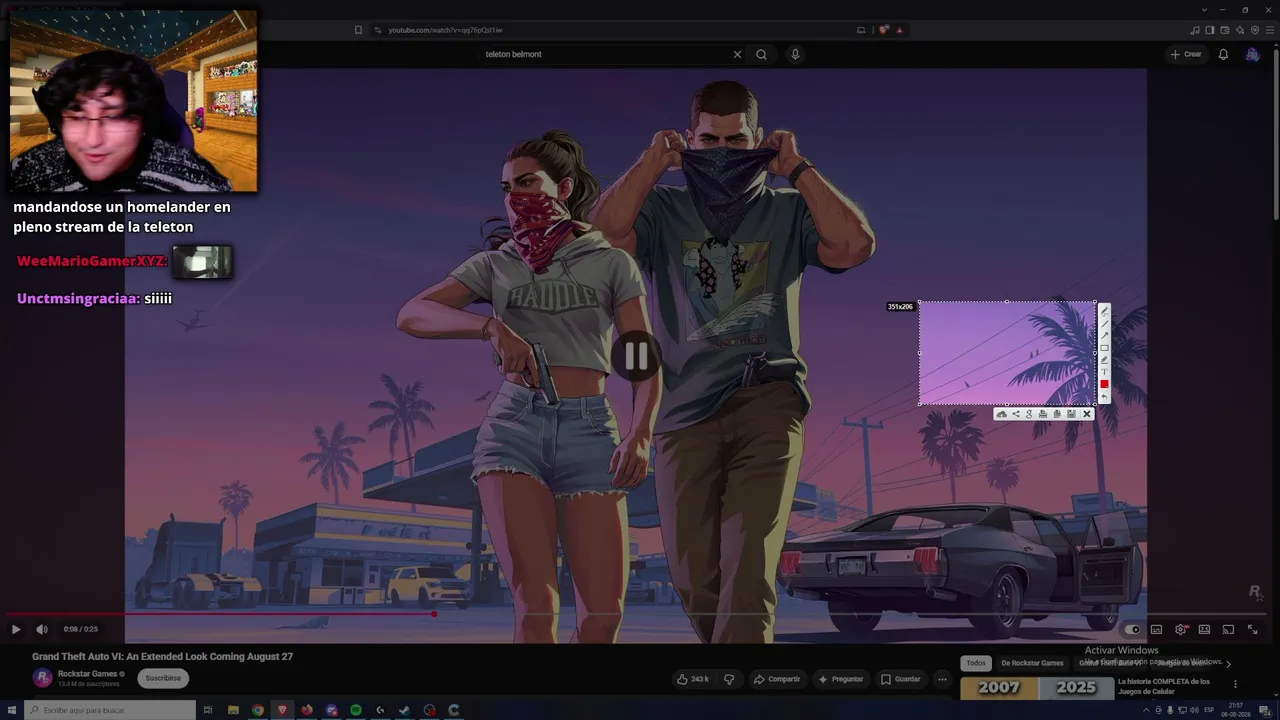Open Google Chrome from the taskbar

(x=258, y=710)
